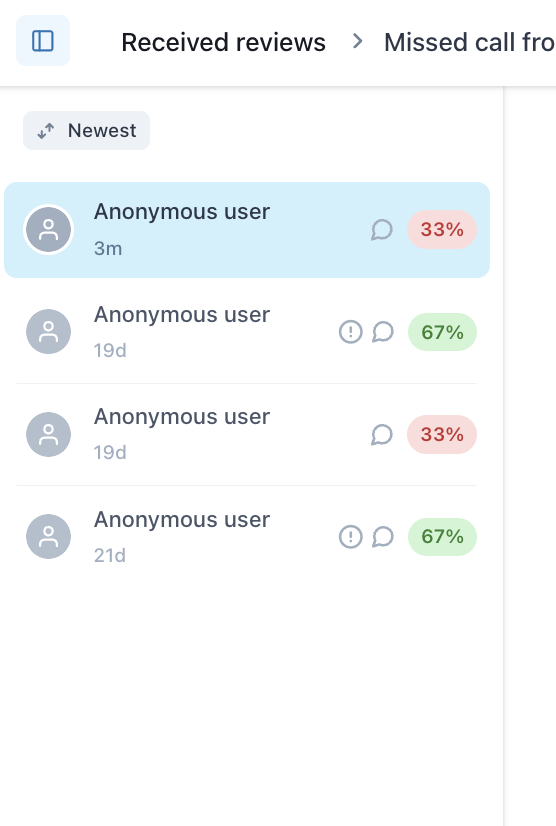Click the breadcrumb chevron after Received reviews

(357, 41)
